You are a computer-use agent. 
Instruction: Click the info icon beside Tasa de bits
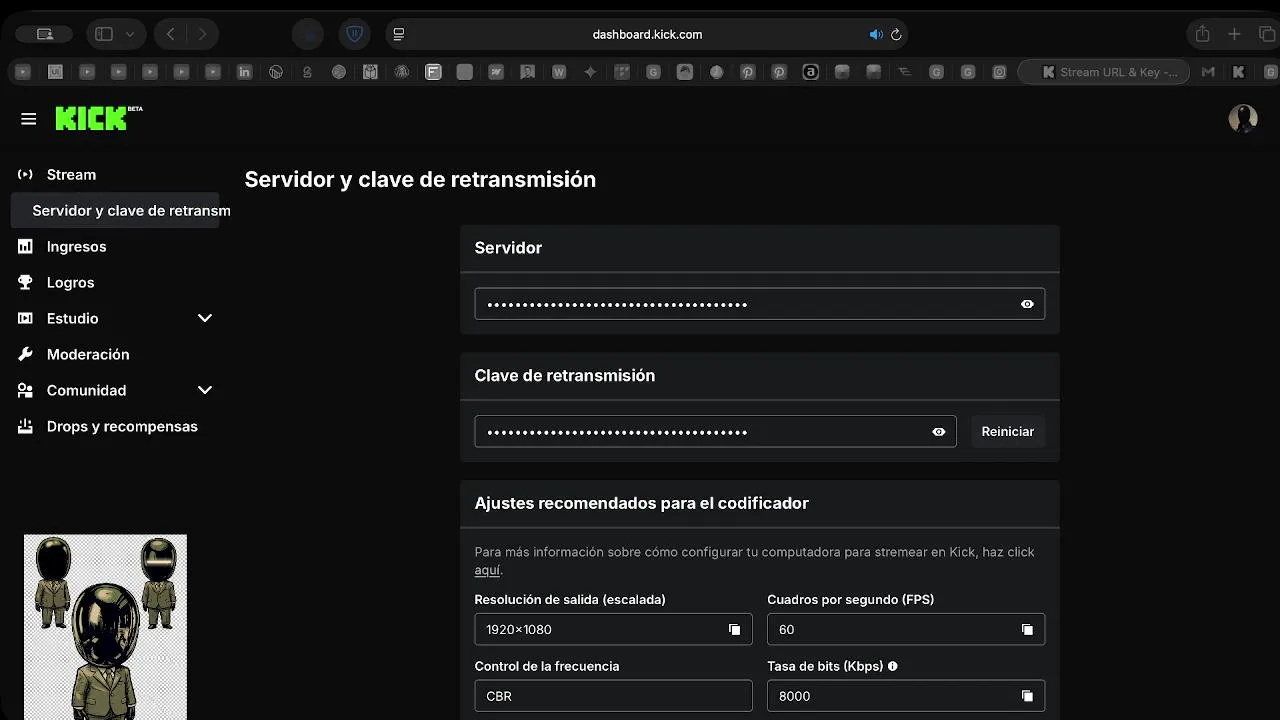click(x=893, y=666)
